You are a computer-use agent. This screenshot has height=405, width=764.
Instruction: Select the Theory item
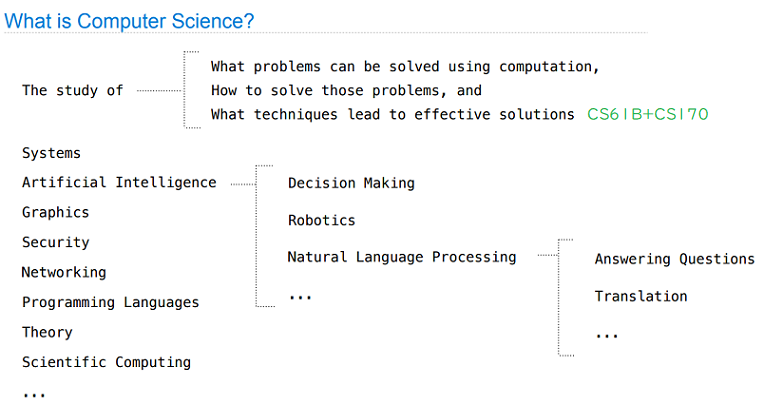tap(47, 332)
